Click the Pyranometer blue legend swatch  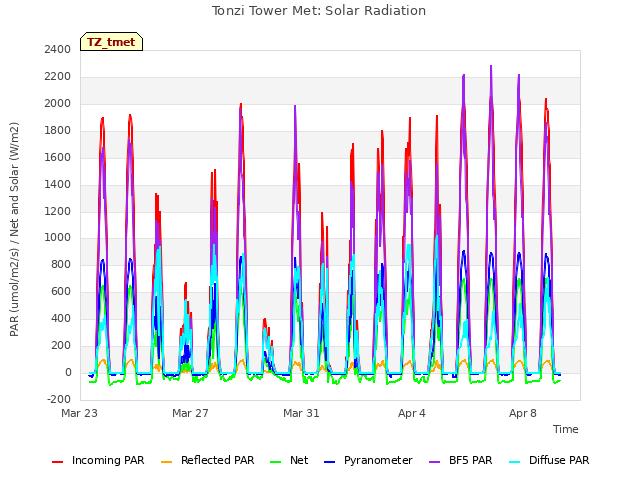click(329, 462)
